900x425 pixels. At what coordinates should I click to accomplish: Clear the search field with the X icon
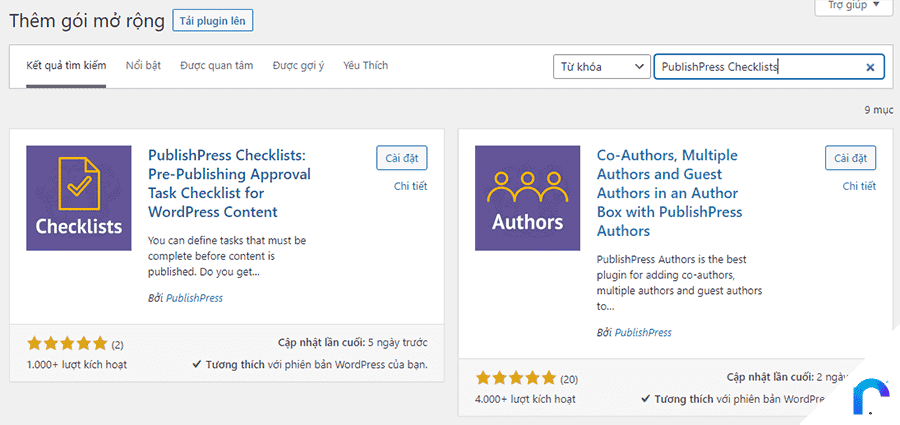pyautogui.click(x=870, y=67)
